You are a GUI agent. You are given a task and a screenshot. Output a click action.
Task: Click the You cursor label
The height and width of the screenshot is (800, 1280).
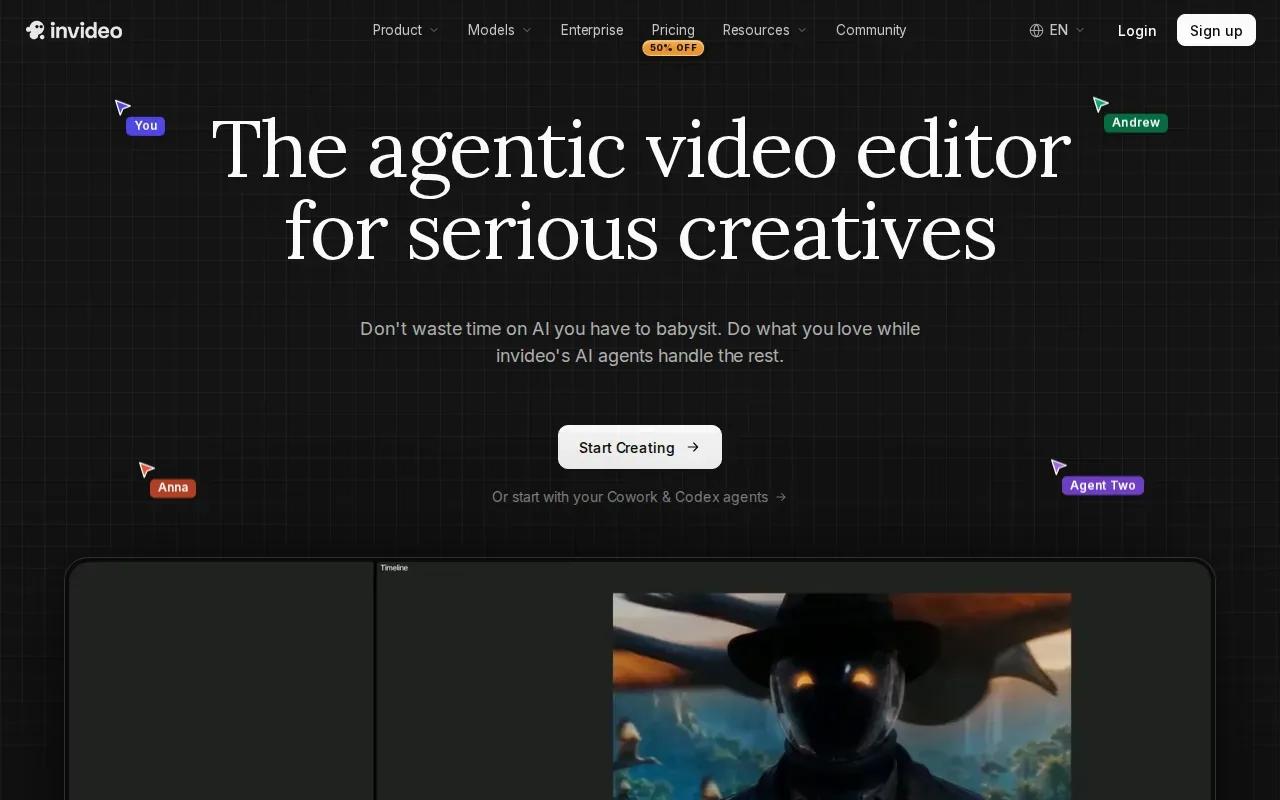(146, 126)
